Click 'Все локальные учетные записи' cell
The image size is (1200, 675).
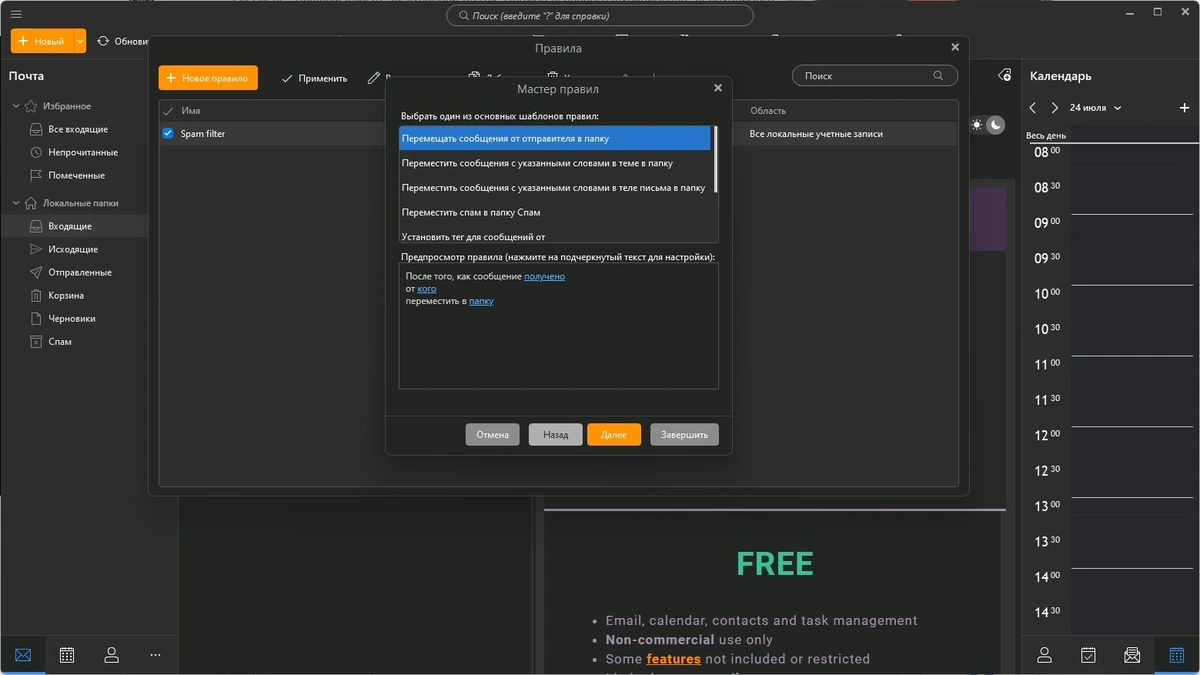[816, 133]
